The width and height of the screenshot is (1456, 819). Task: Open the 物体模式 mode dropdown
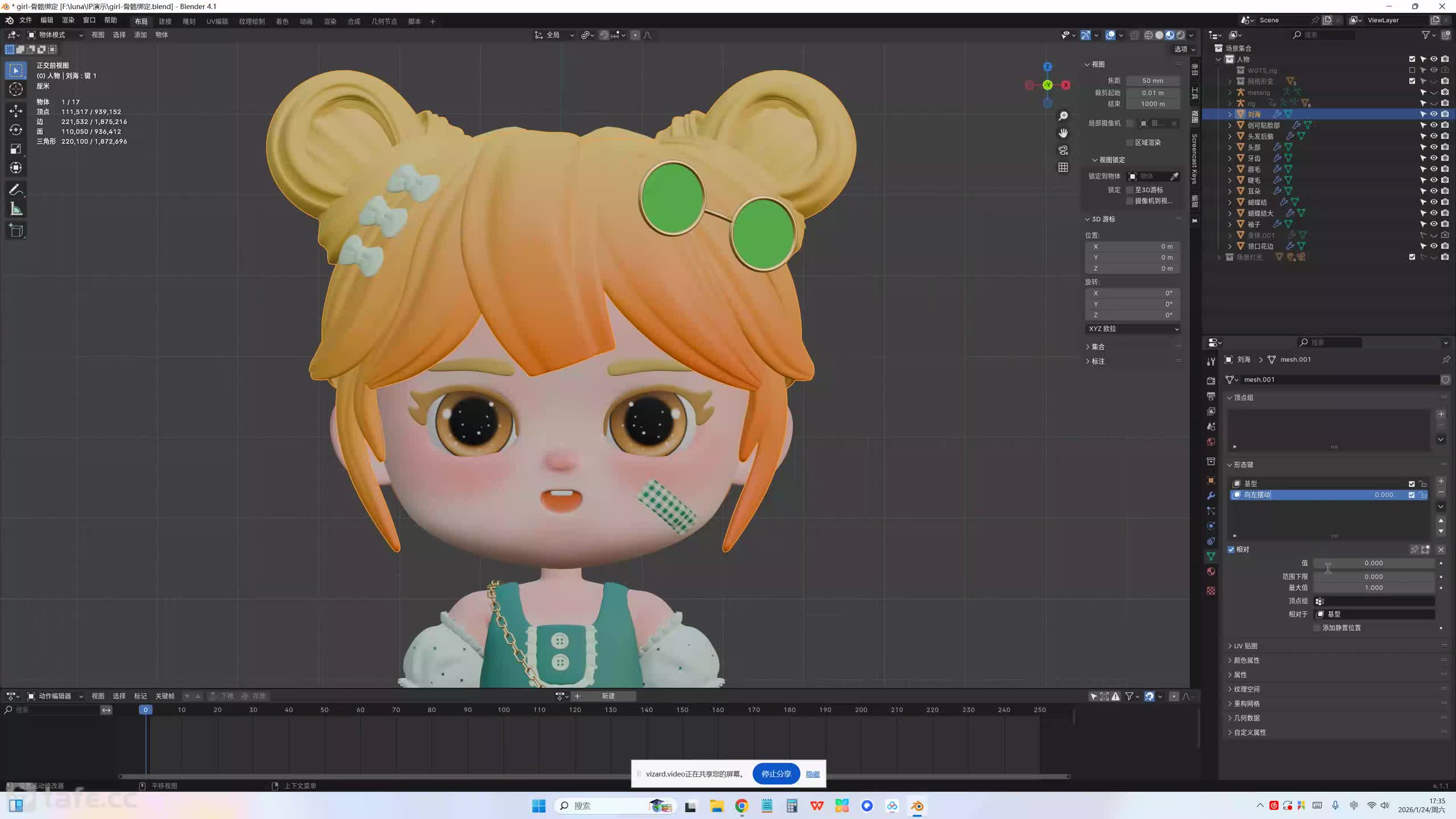(55, 35)
